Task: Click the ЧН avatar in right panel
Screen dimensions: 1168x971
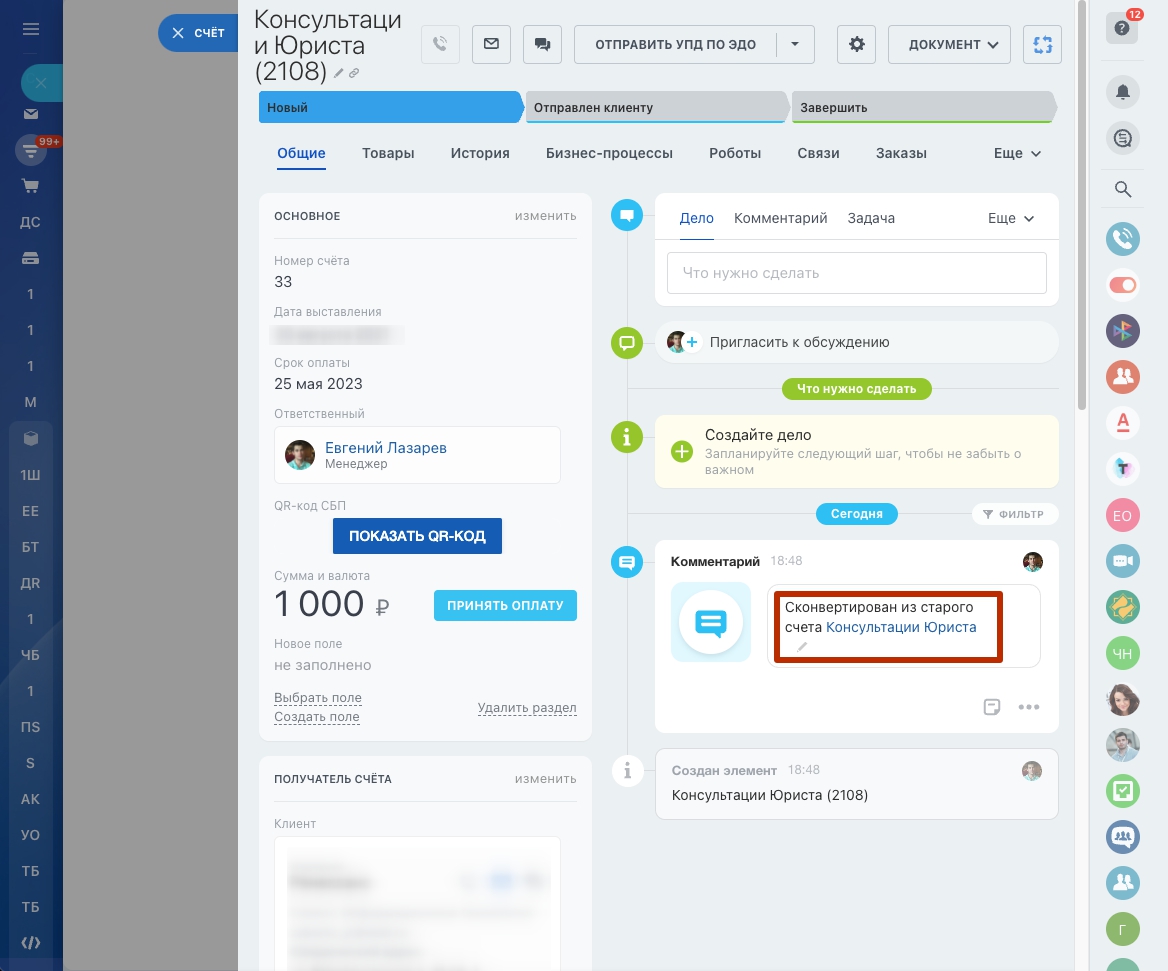Action: pyautogui.click(x=1123, y=653)
